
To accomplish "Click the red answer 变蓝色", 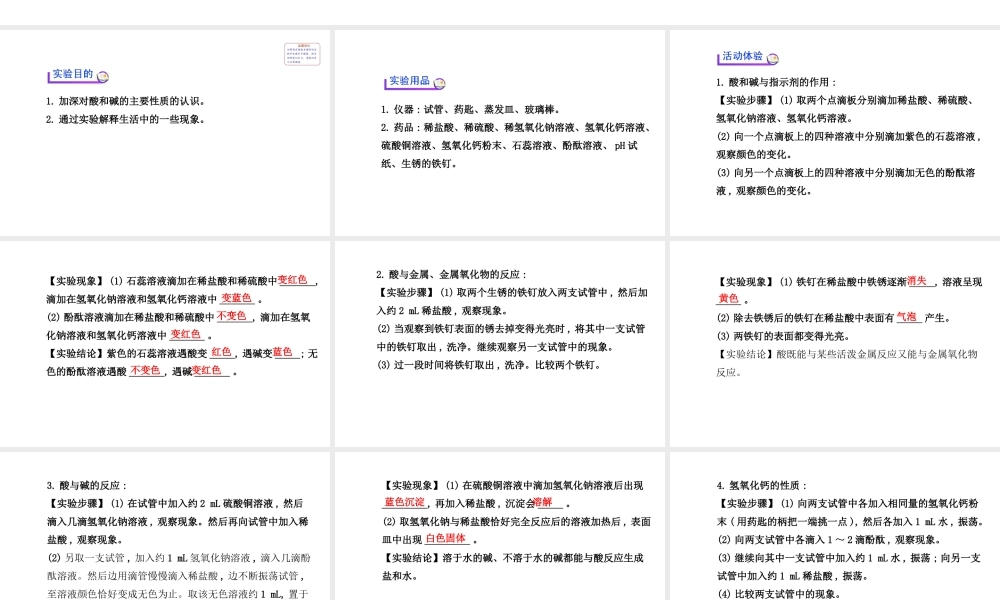I will coord(237,298).
